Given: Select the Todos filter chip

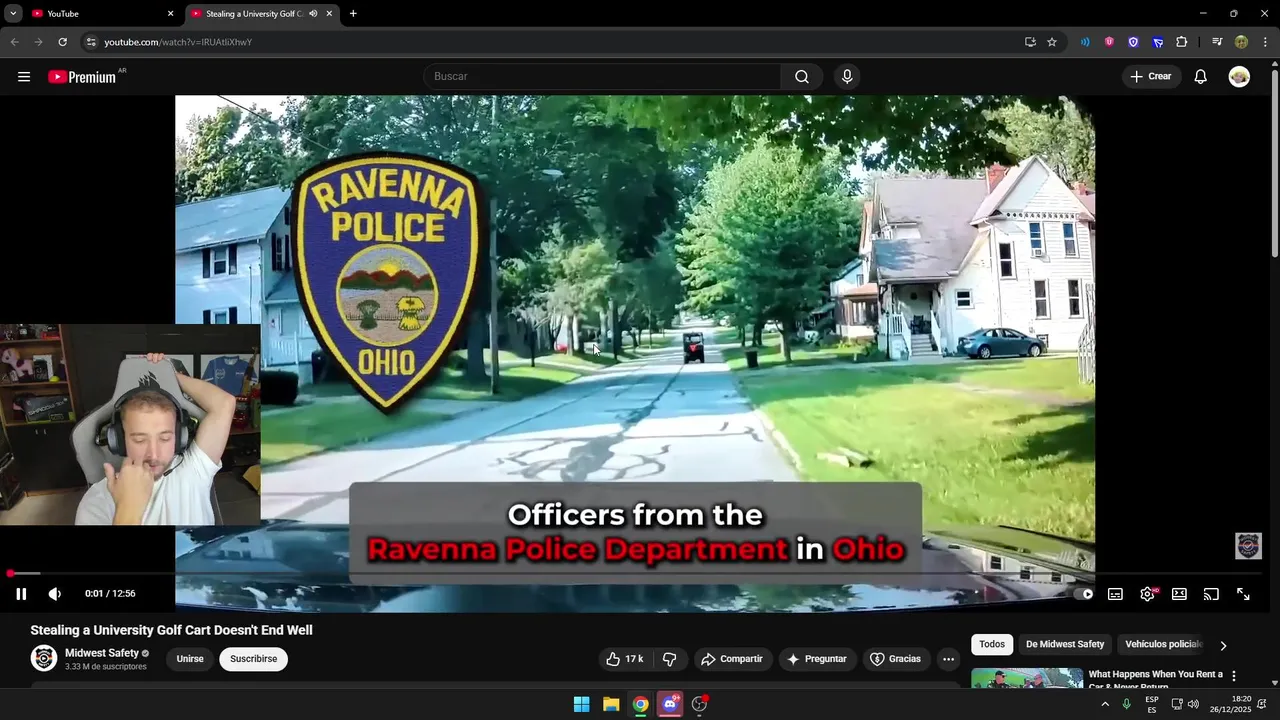Looking at the screenshot, I should (x=992, y=645).
